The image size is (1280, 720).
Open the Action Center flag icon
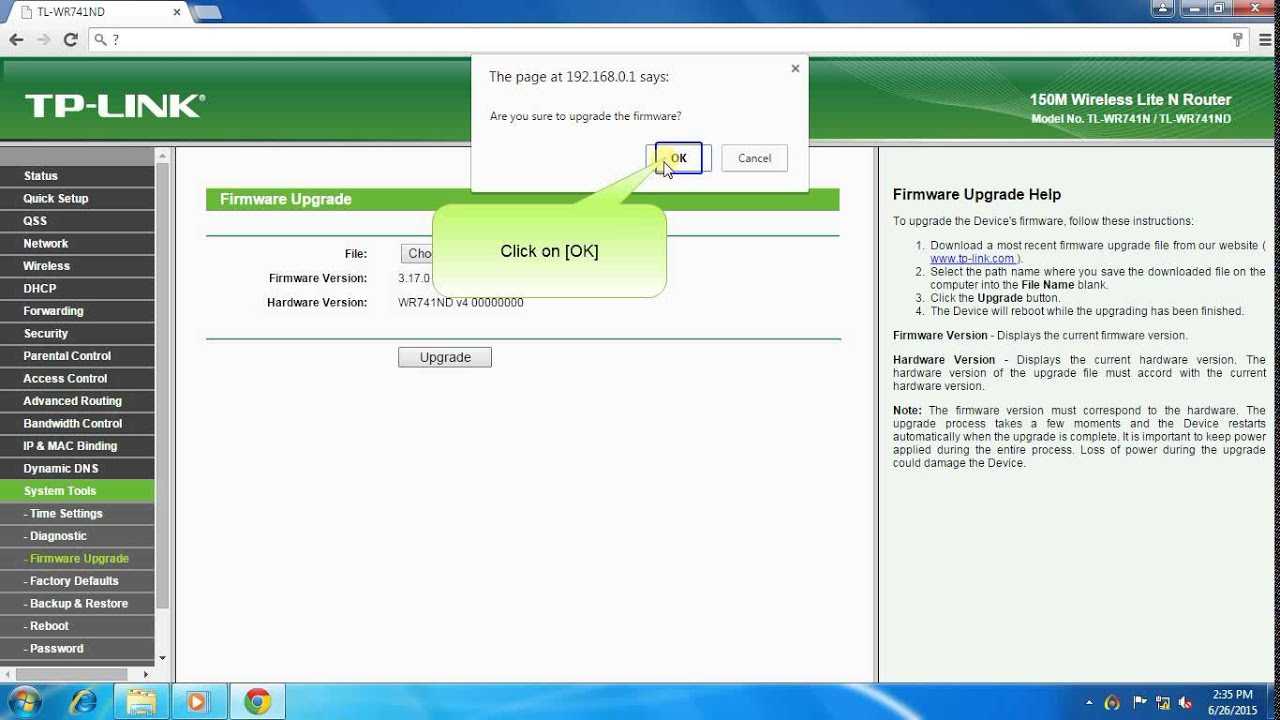(1139, 703)
